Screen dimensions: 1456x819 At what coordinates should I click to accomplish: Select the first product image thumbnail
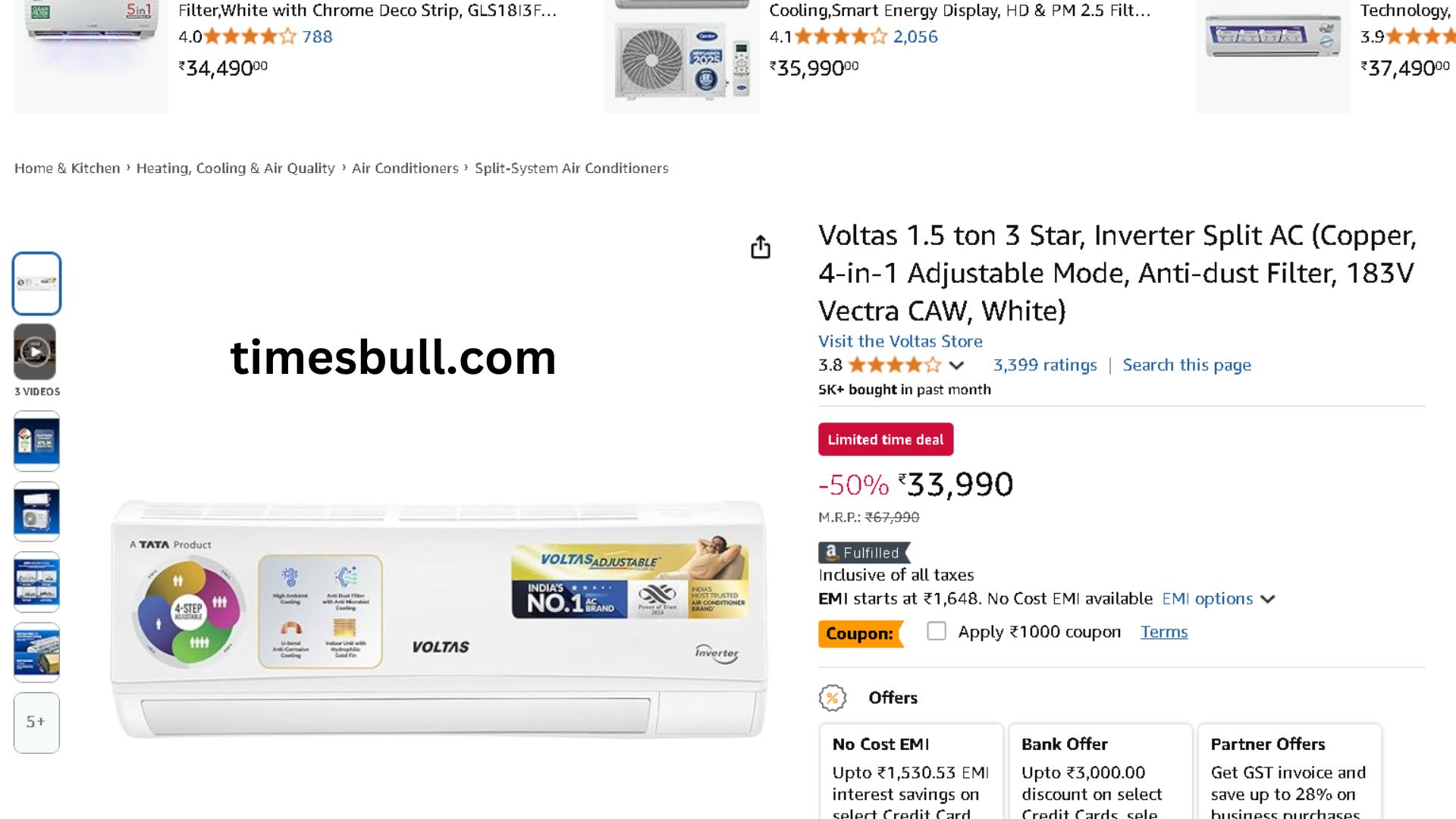(36, 283)
